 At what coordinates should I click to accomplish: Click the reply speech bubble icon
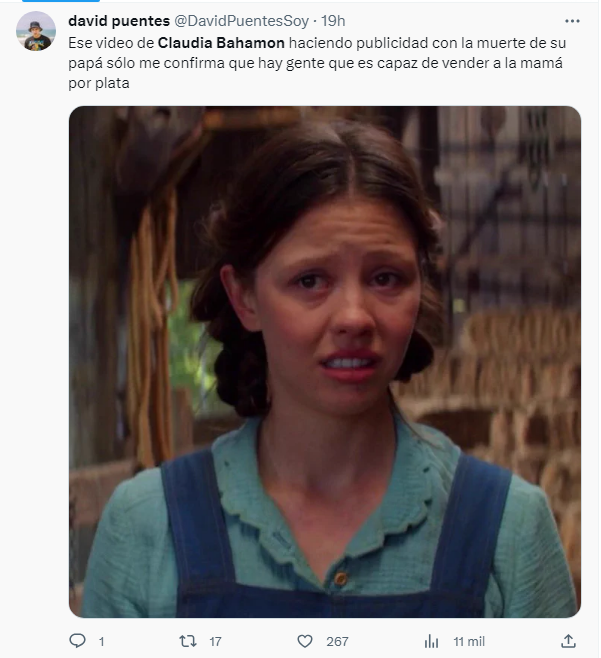[x=77, y=641]
